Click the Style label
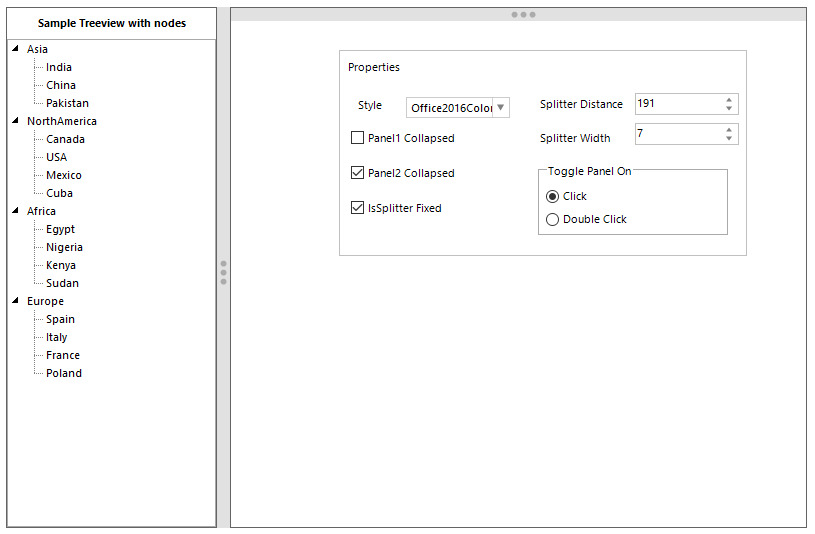This screenshot has height=534, width=815. [370, 105]
